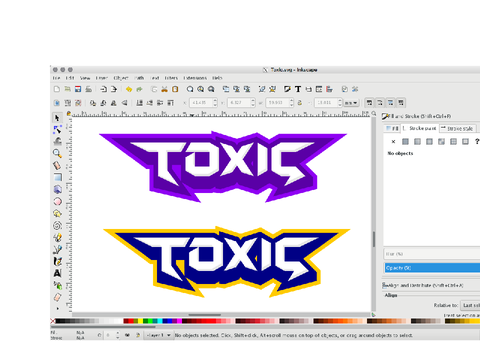Viewport: 480px width, 360px height.
Task: Switch to the Stroke style tab
Action: point(458,128)
